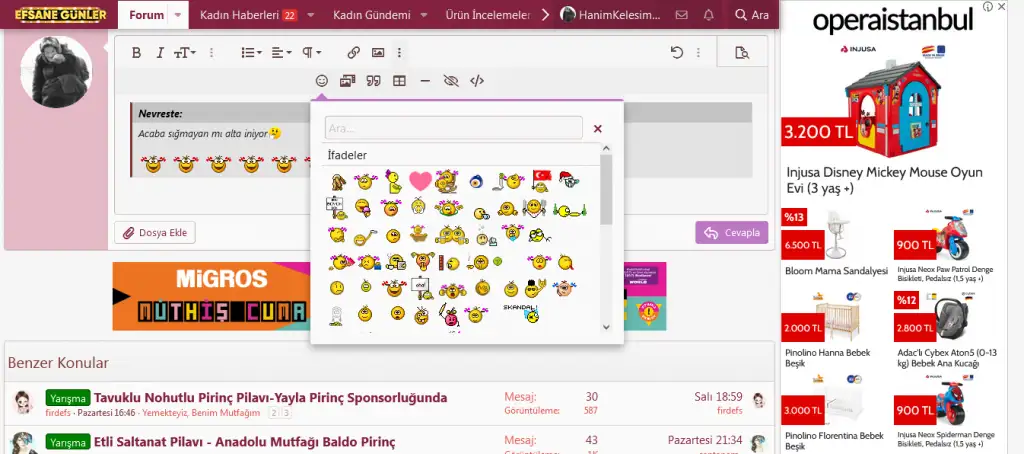
Task: Toggle bold formatting in editor
Action: pyautogui.click(x=137, y=53)
